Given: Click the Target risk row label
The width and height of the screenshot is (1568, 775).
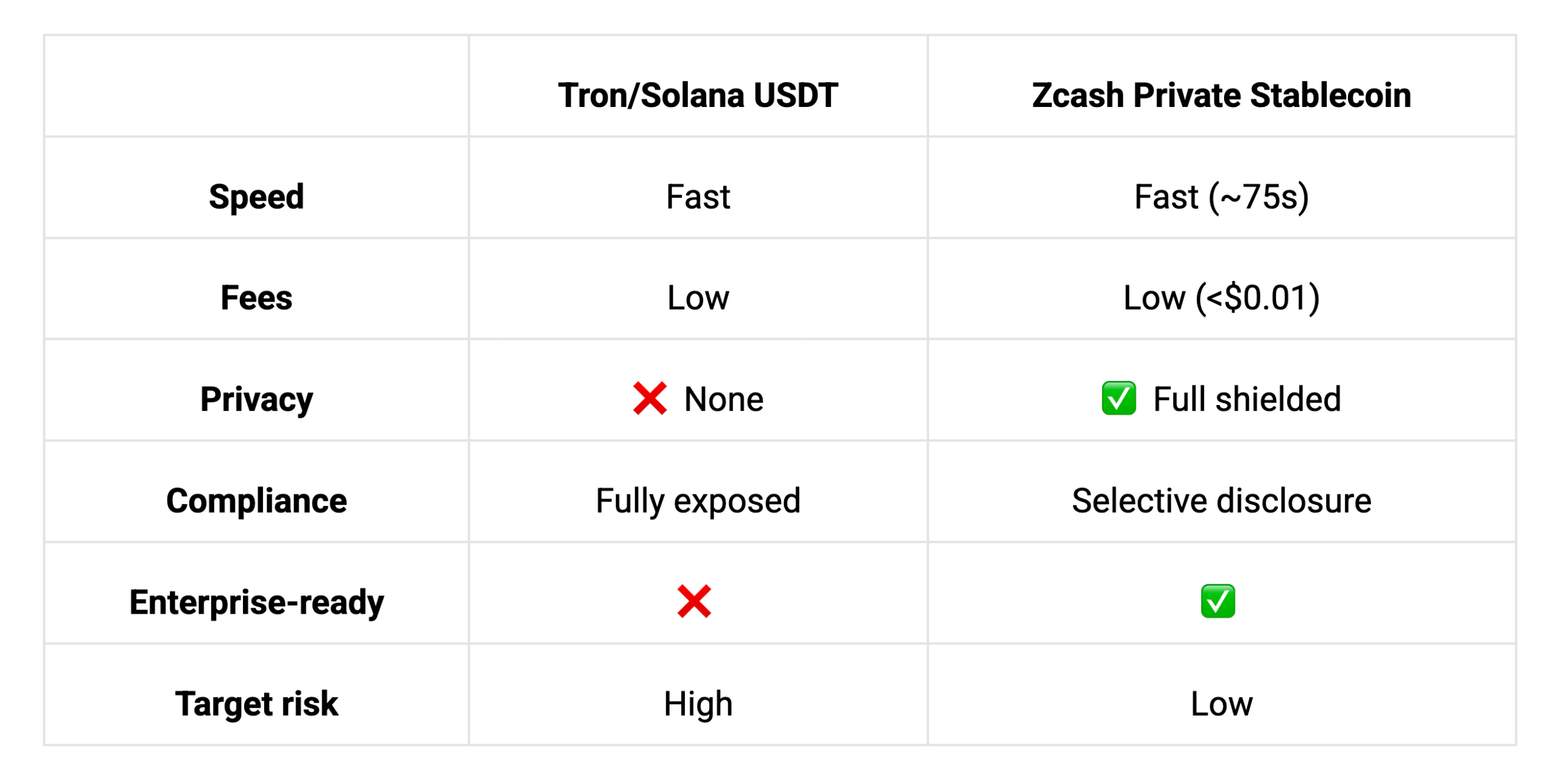Looking at the screenshot, I should coord(256,703).
